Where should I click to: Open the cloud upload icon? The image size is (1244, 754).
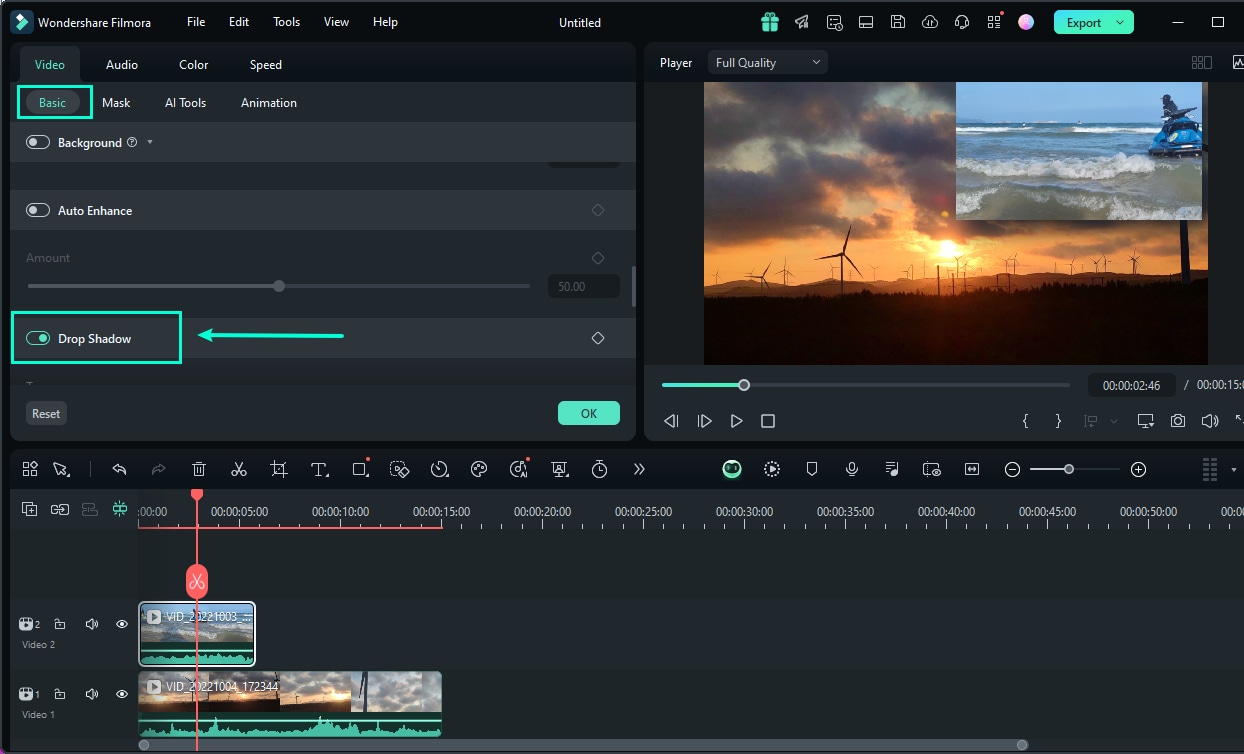930,22
